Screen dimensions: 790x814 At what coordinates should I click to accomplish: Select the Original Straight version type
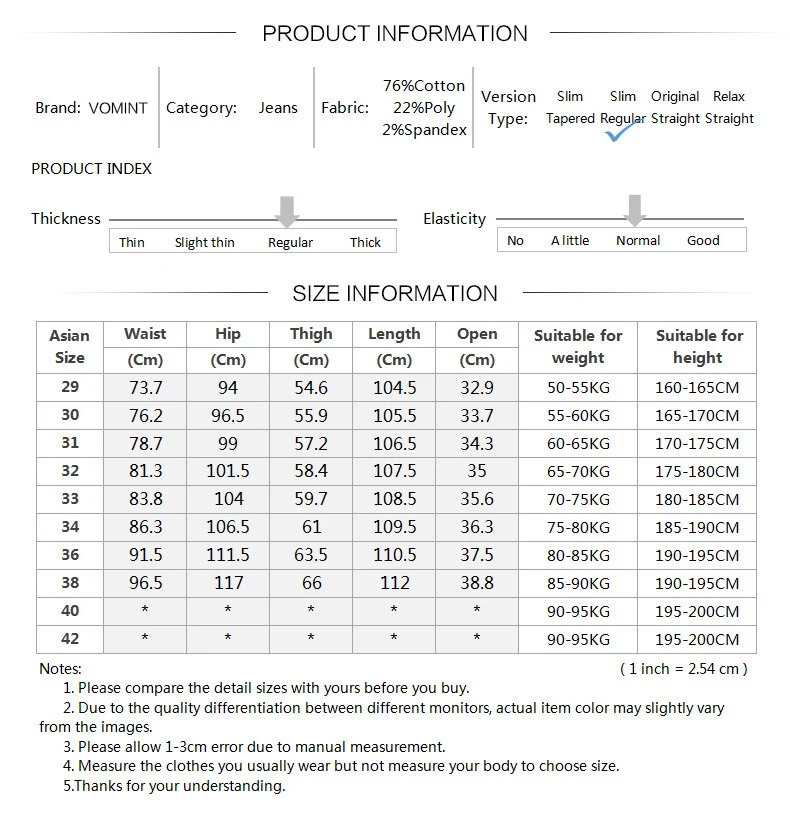tap(675, 107)
